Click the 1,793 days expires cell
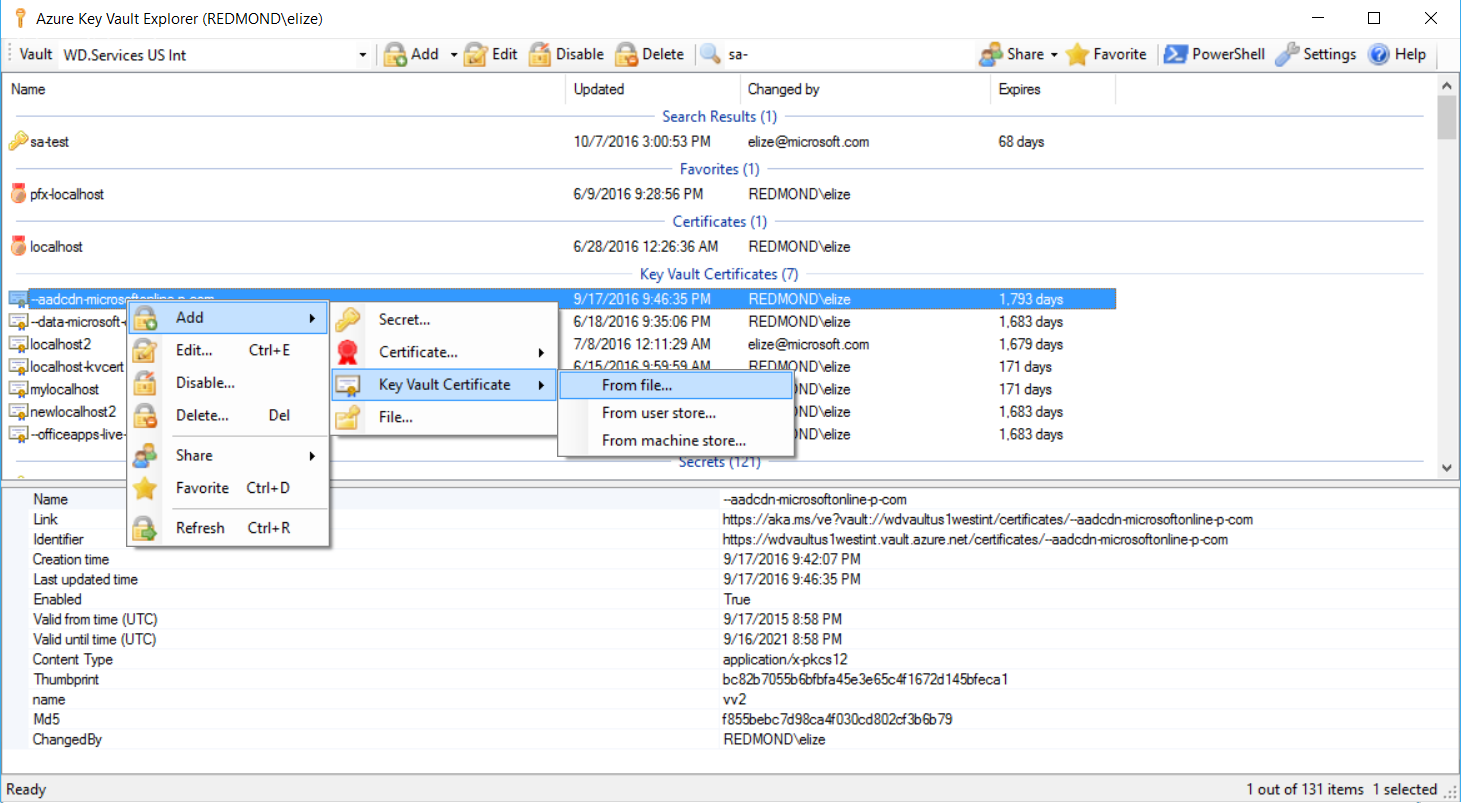The width and height of the screenshot is (1461, 803). [x=1031, y=299]
